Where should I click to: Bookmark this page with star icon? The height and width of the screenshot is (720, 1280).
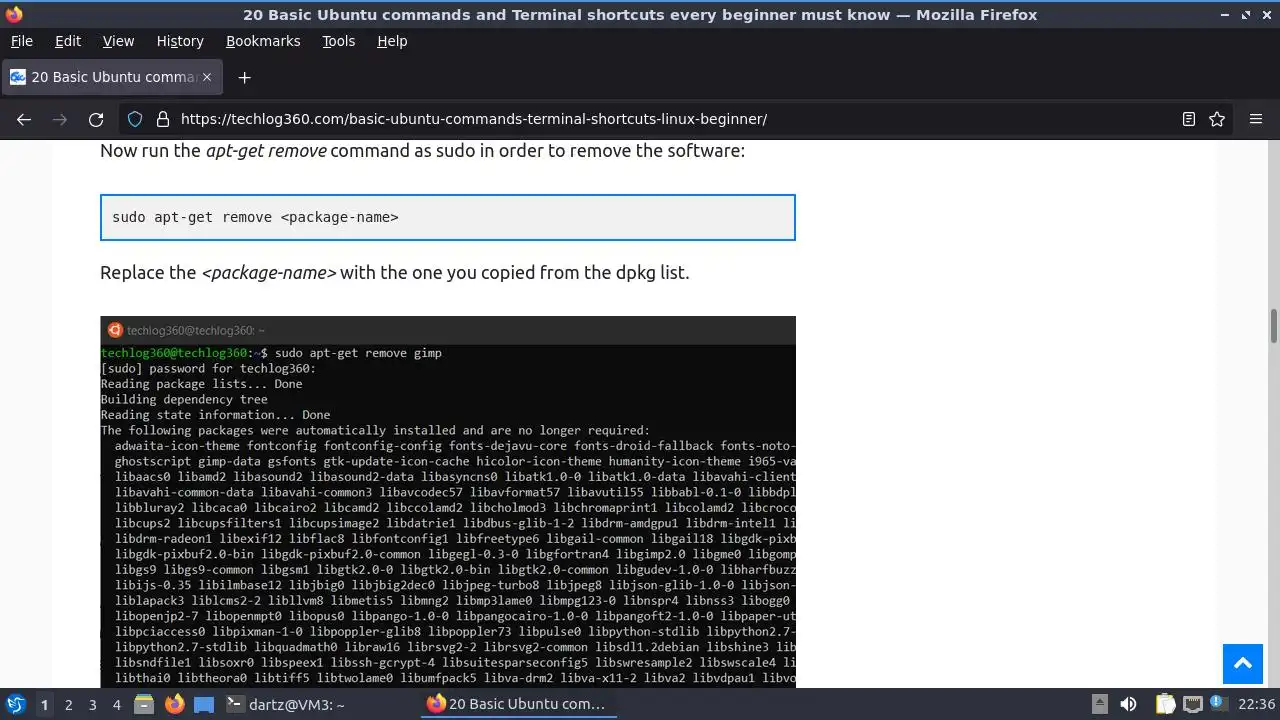click(1217, 119)
